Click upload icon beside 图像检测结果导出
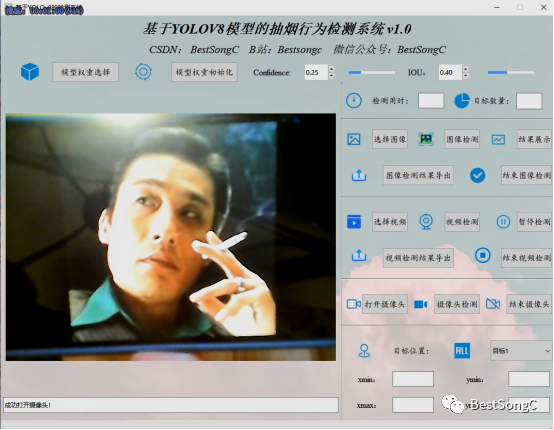554x430 pixels. [x=359, y=175]
